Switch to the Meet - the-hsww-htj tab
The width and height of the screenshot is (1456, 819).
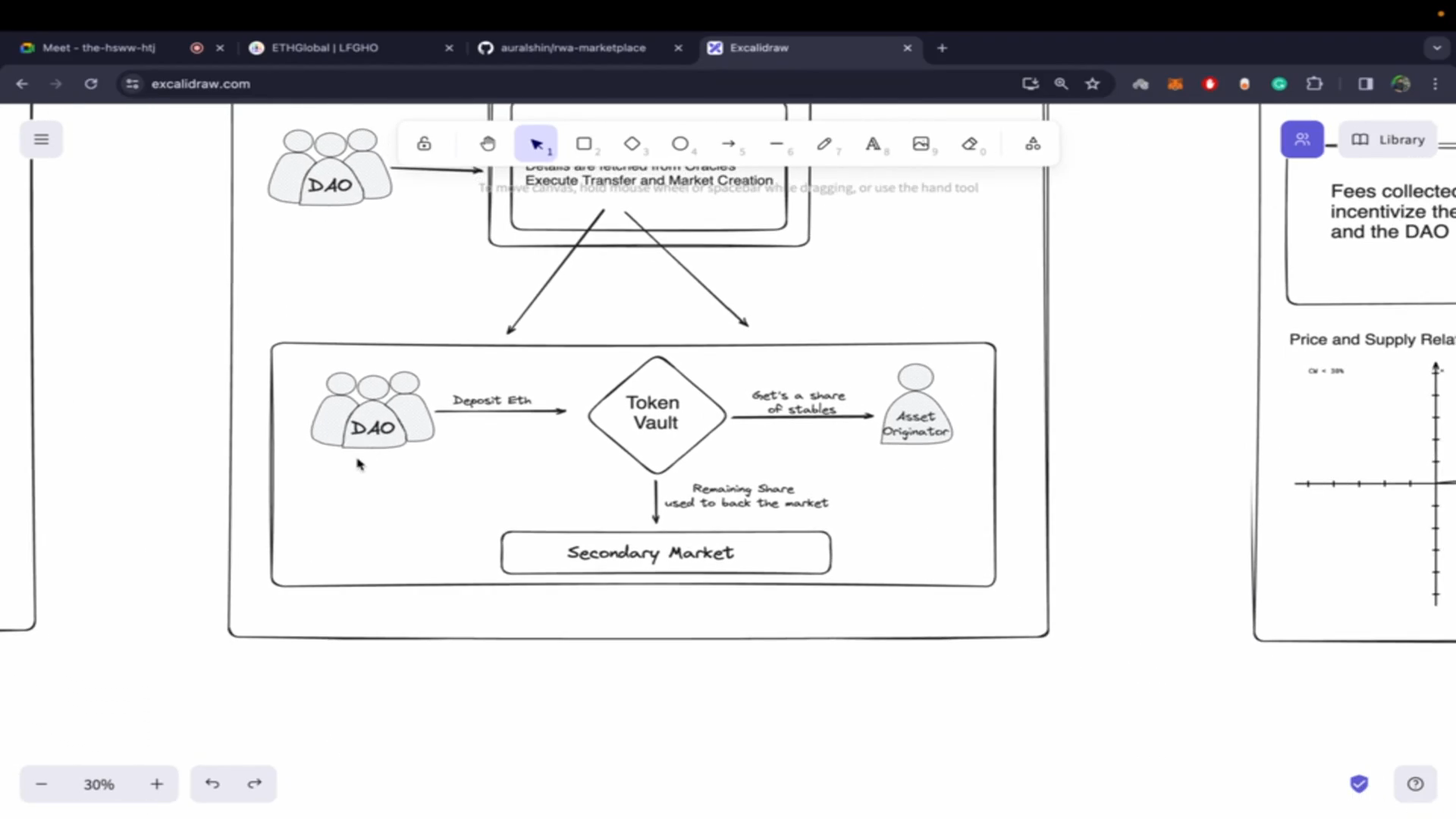[99, 48]
